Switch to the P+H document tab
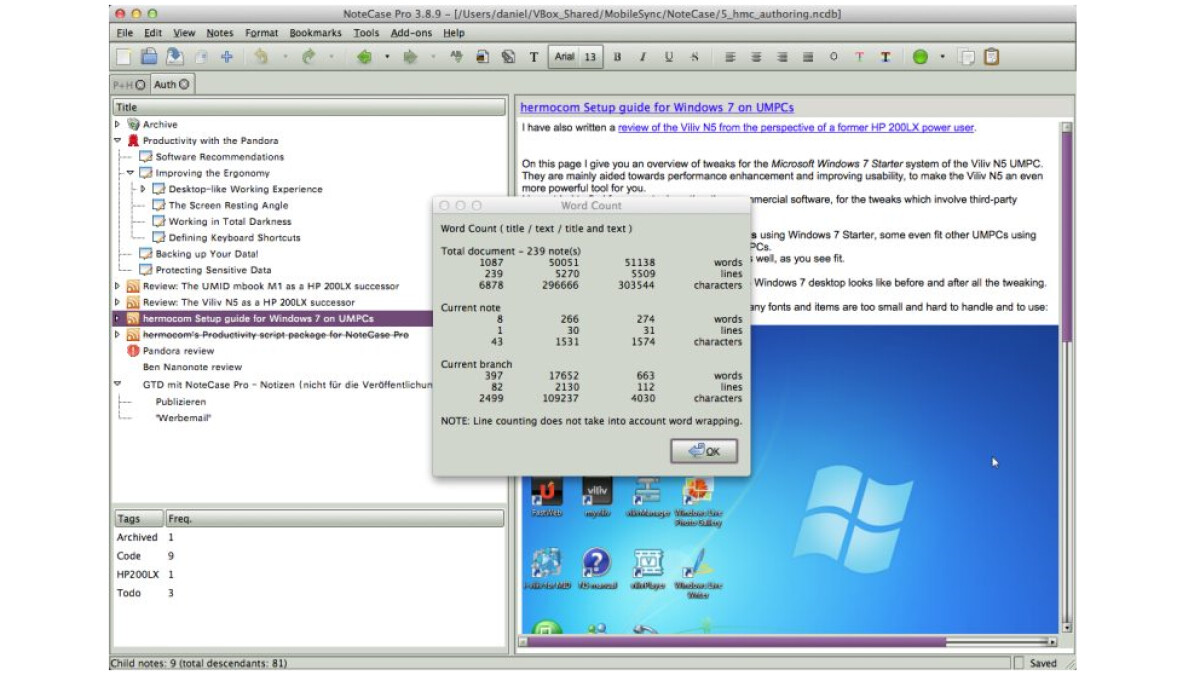The image size is (1200, 675). click(x=124, y=85)
